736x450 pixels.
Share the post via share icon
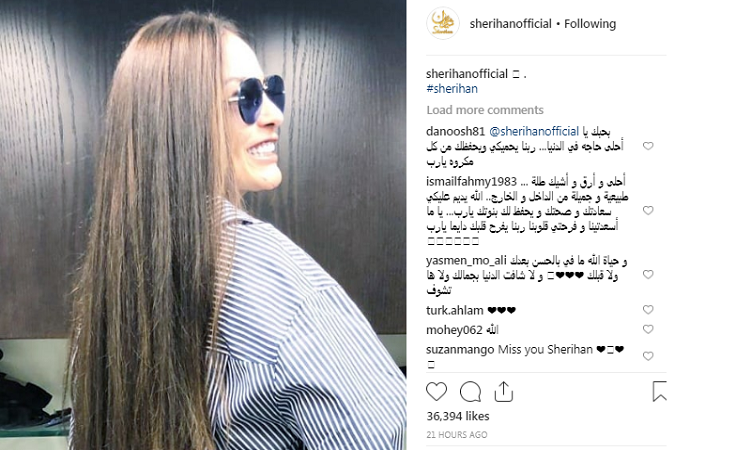pyautogui.click(x=504, y=391)
